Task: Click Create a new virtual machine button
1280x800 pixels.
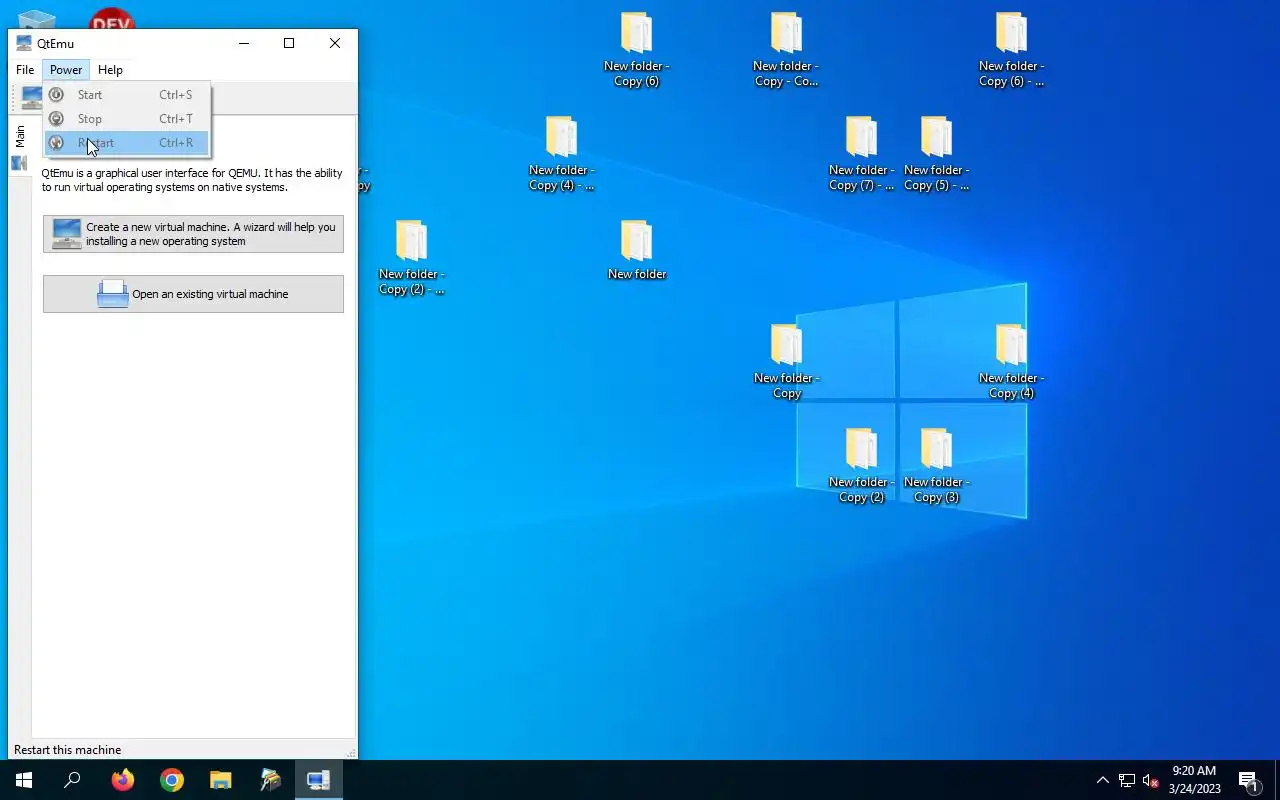Action: 193,234
